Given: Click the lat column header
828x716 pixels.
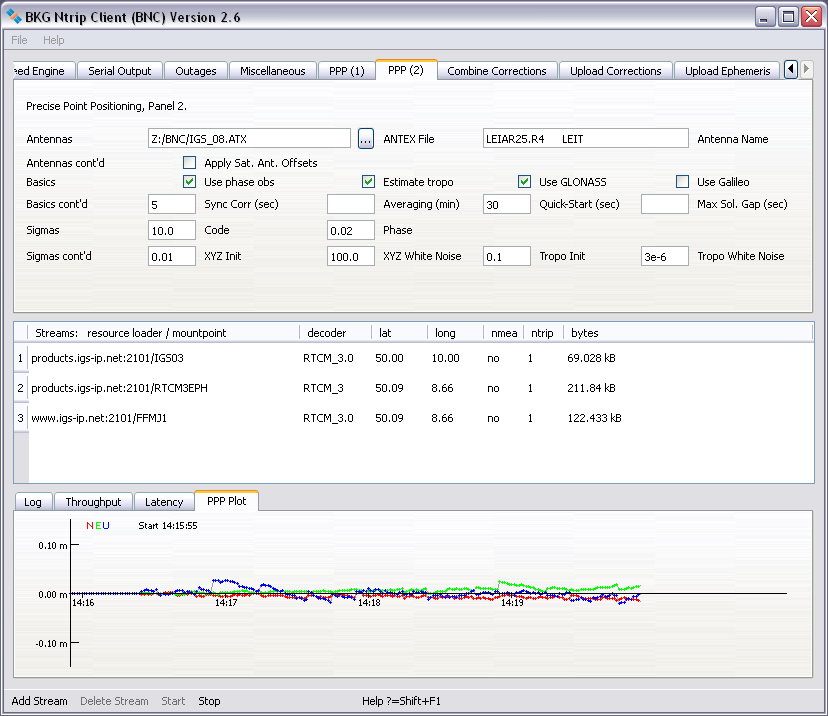Looking at the screenshot, I should 399,333.
